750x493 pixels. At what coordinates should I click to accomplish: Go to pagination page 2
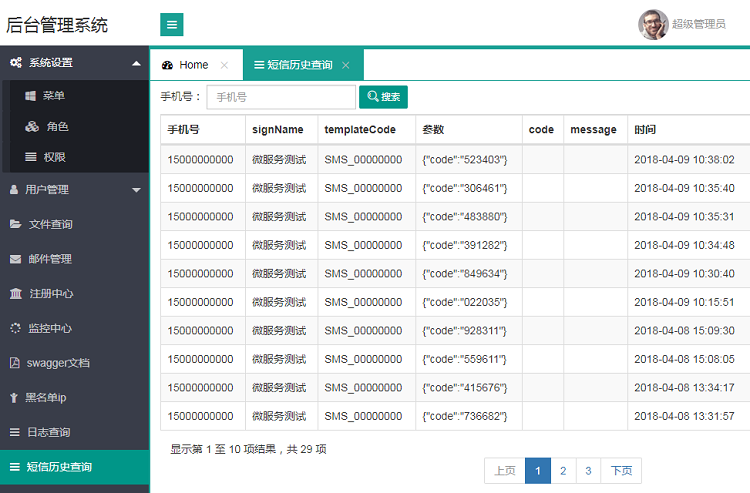pyautogui.click(x=563, y=471)
